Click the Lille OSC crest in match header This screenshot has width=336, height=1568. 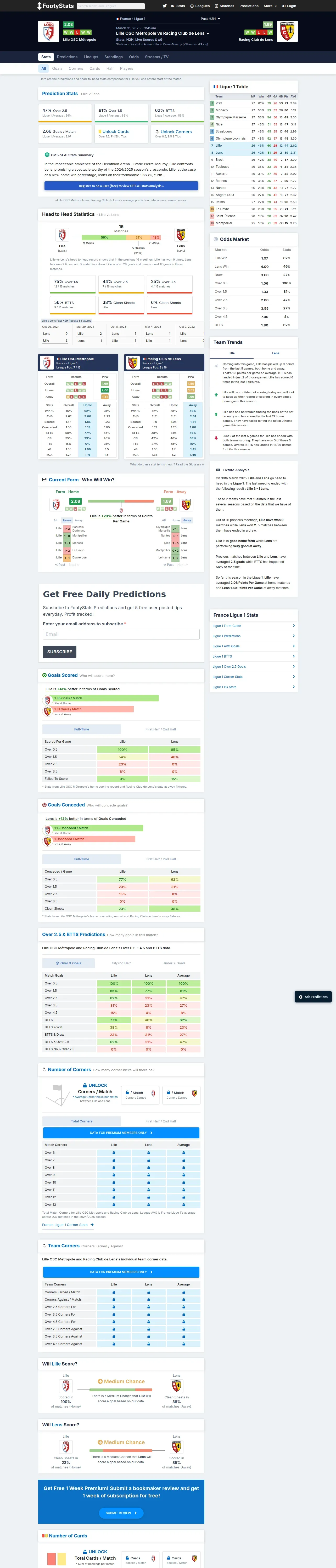[49, 32]
